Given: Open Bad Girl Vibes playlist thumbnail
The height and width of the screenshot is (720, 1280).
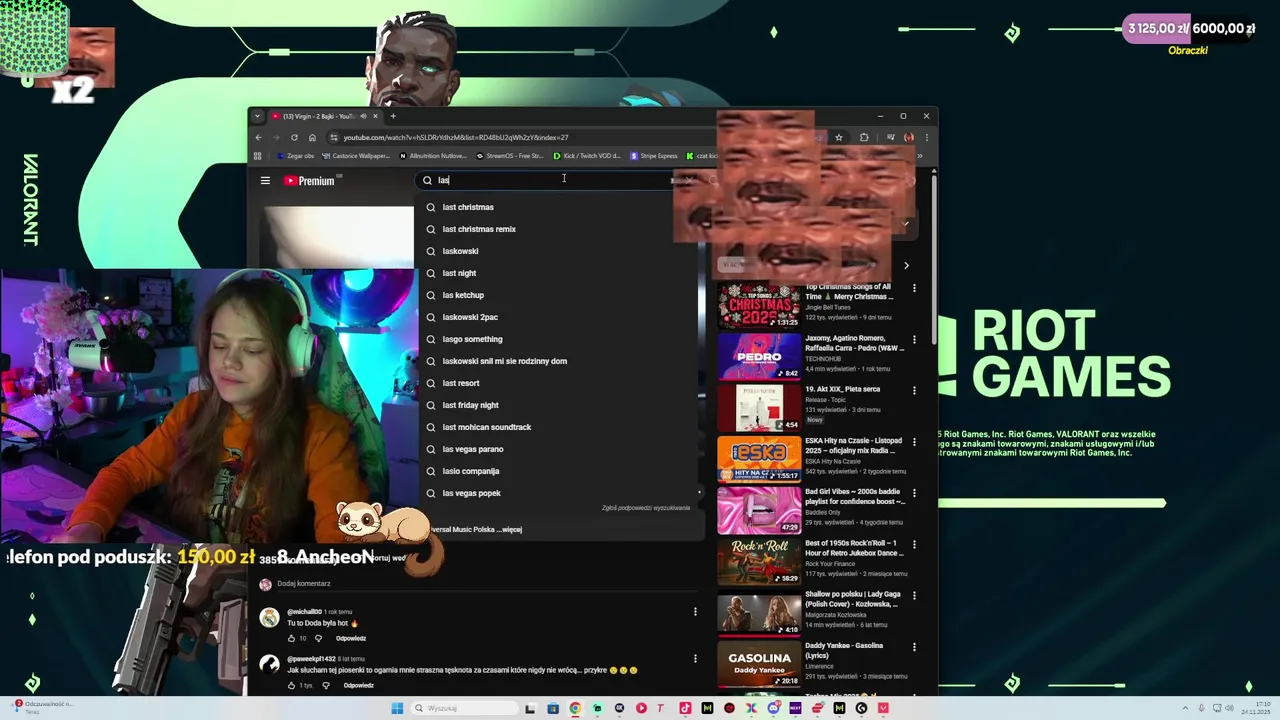Looking at the screenshot, I should tap(759, 509).
